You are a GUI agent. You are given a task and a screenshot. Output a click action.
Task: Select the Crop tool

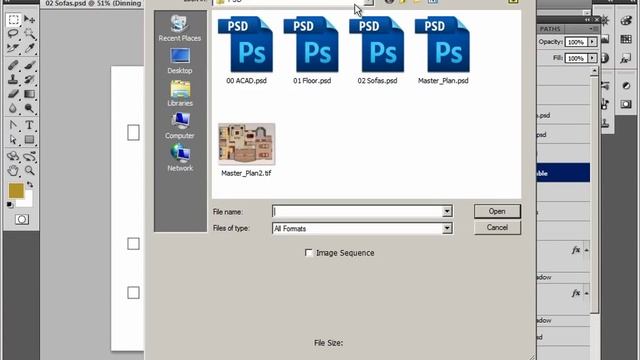(x=13, y=48)
